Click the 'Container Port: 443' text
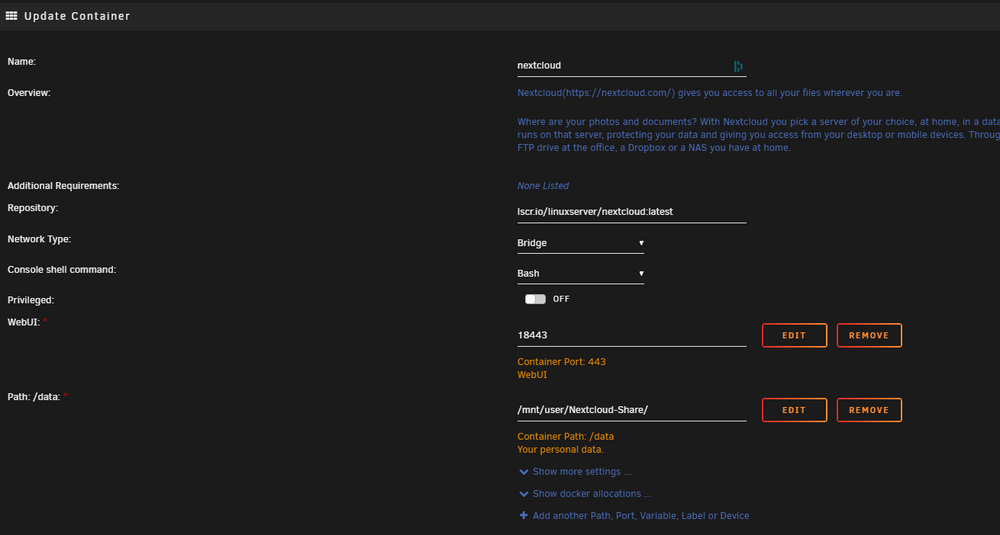The height and width of the screenshot is (535, 1000). 561,362
